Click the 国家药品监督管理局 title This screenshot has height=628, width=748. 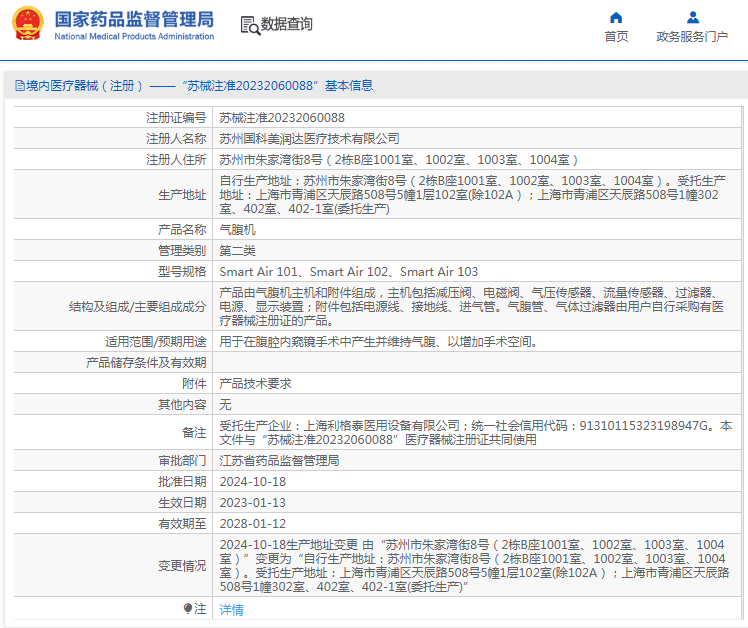pos(134,20)
